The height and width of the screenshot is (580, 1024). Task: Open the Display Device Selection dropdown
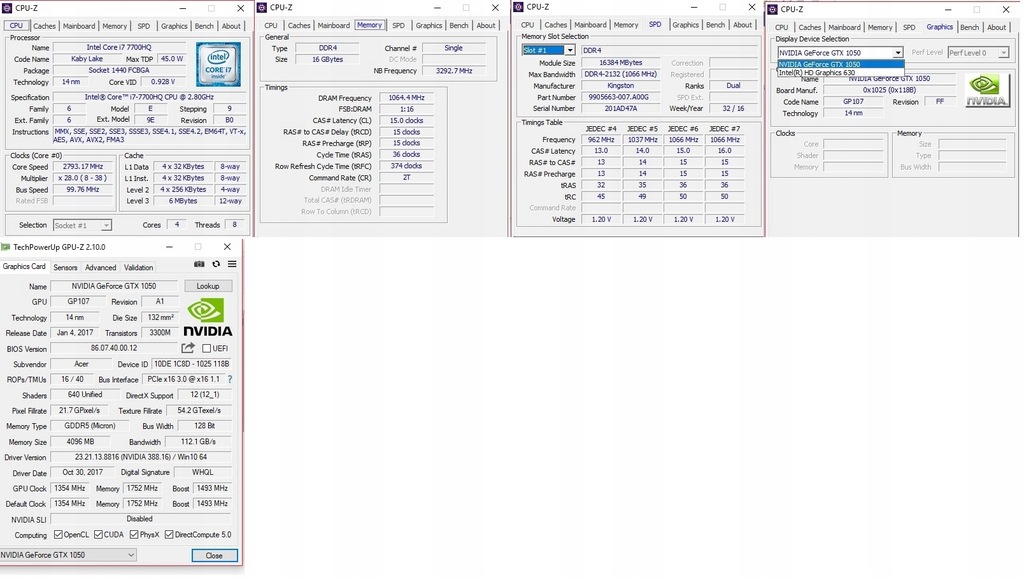coord(840,52)
